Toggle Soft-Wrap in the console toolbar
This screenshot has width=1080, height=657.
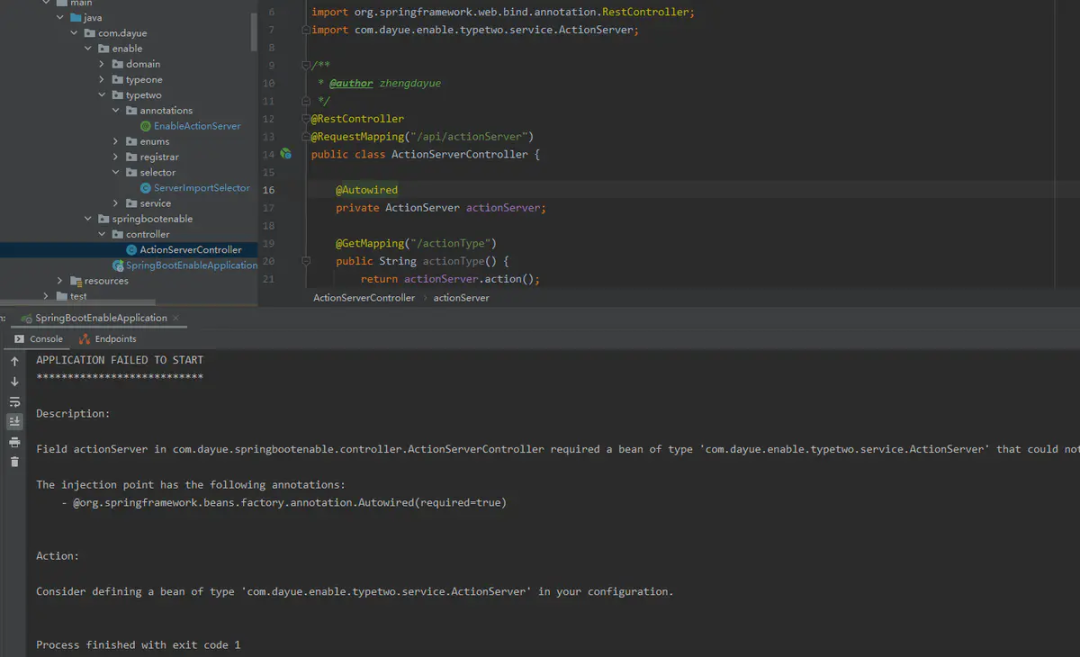pyautogui.click(x=14, y=402)
